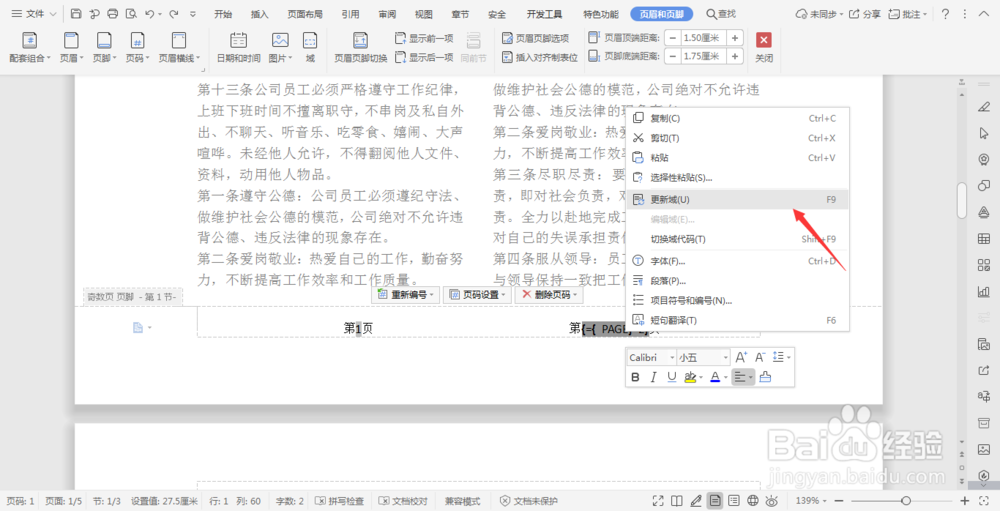Viewport: 1000px width, 511px height.
Task: Click the Print icon in quick access toolbar
Action: pyautogui.click(x=113, y=13)
